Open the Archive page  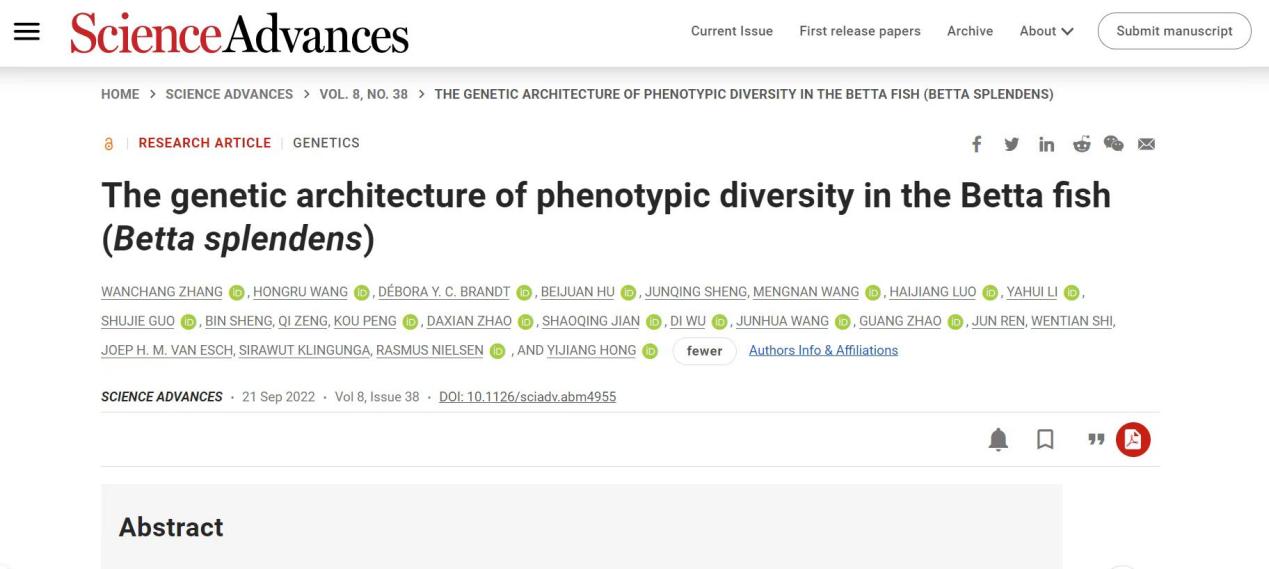click(x=970, y=31)
